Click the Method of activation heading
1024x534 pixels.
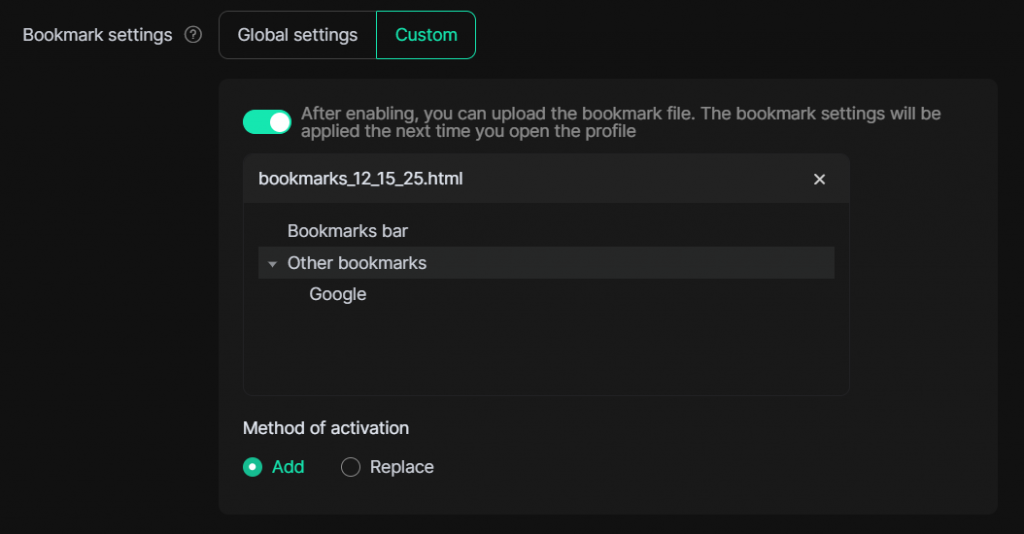(x=326, y=428)
